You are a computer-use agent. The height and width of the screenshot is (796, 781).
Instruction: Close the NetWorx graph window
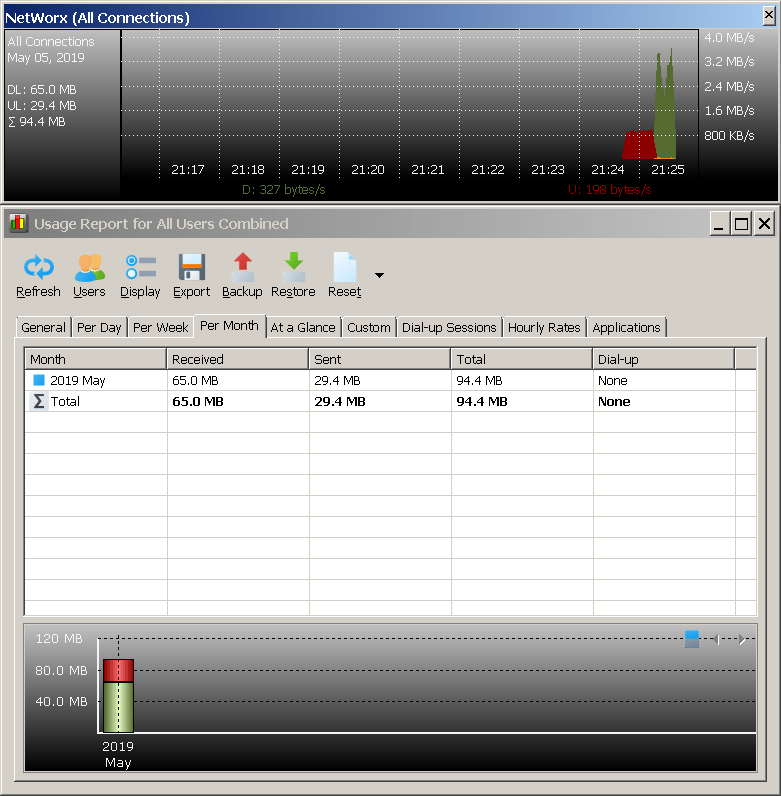click(x=769, y=16)
